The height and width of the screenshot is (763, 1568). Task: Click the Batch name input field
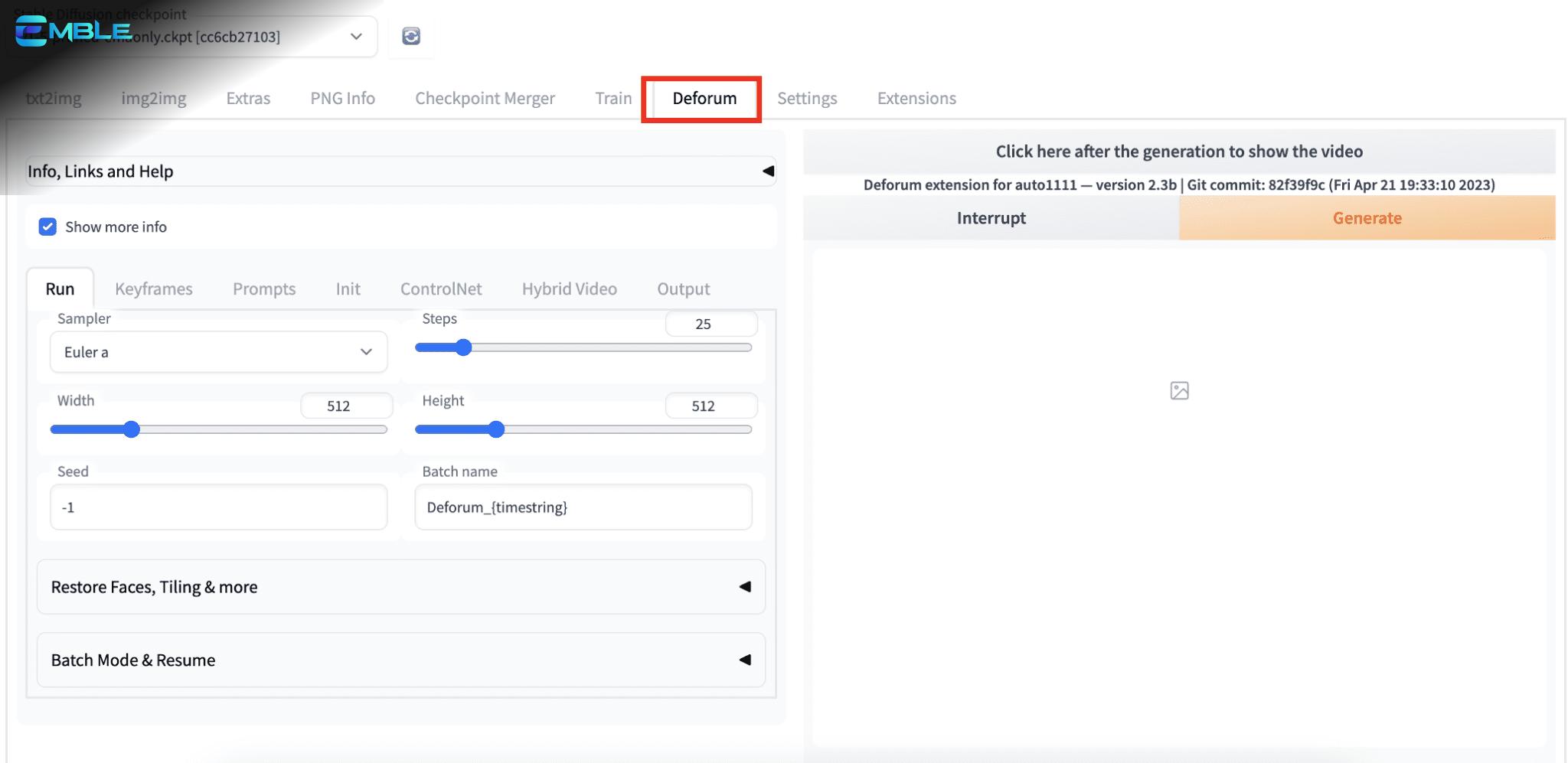[x=583, y=507]
